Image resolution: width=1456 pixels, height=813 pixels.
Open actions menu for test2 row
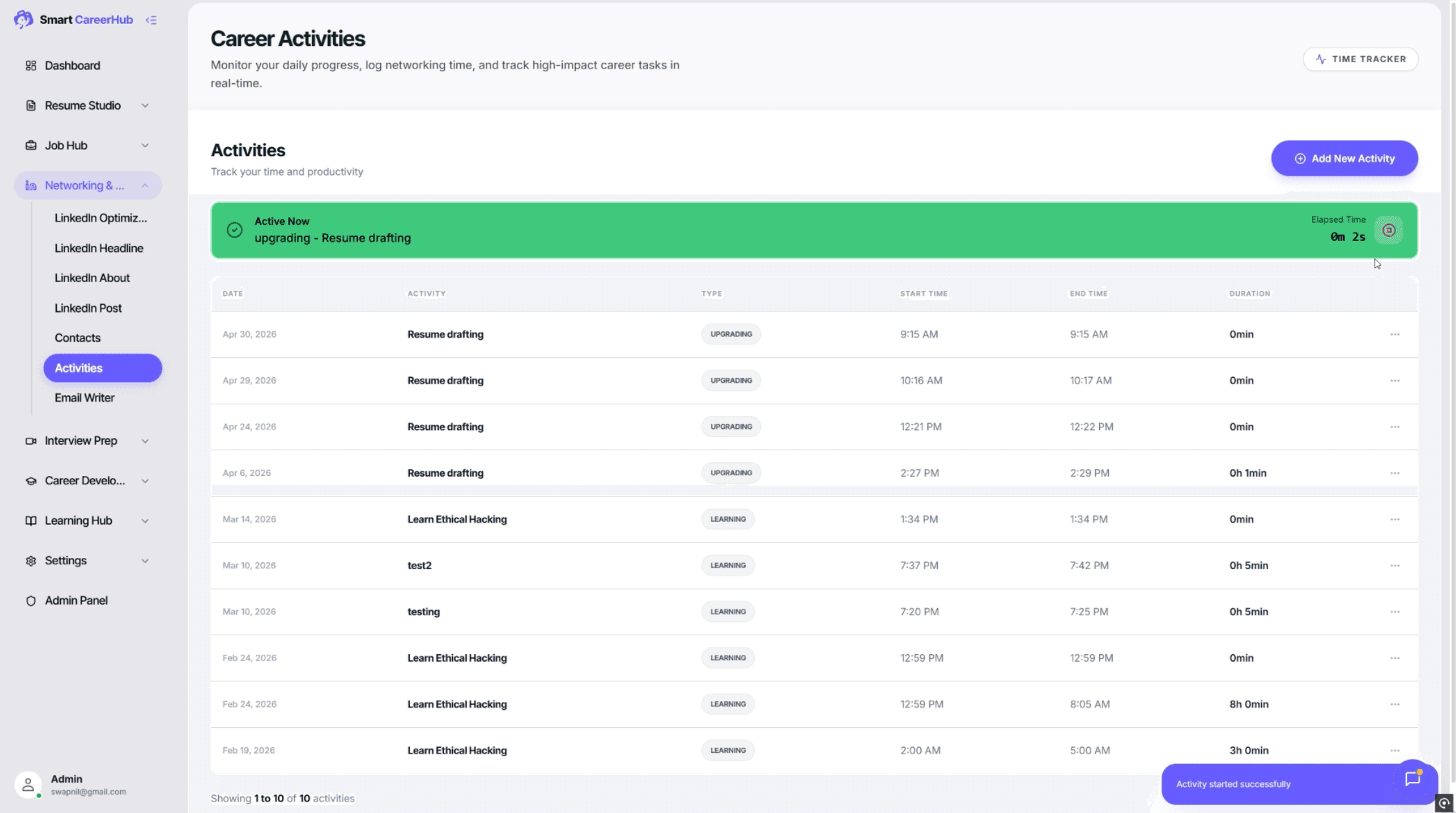click(x=1395, y=565)
